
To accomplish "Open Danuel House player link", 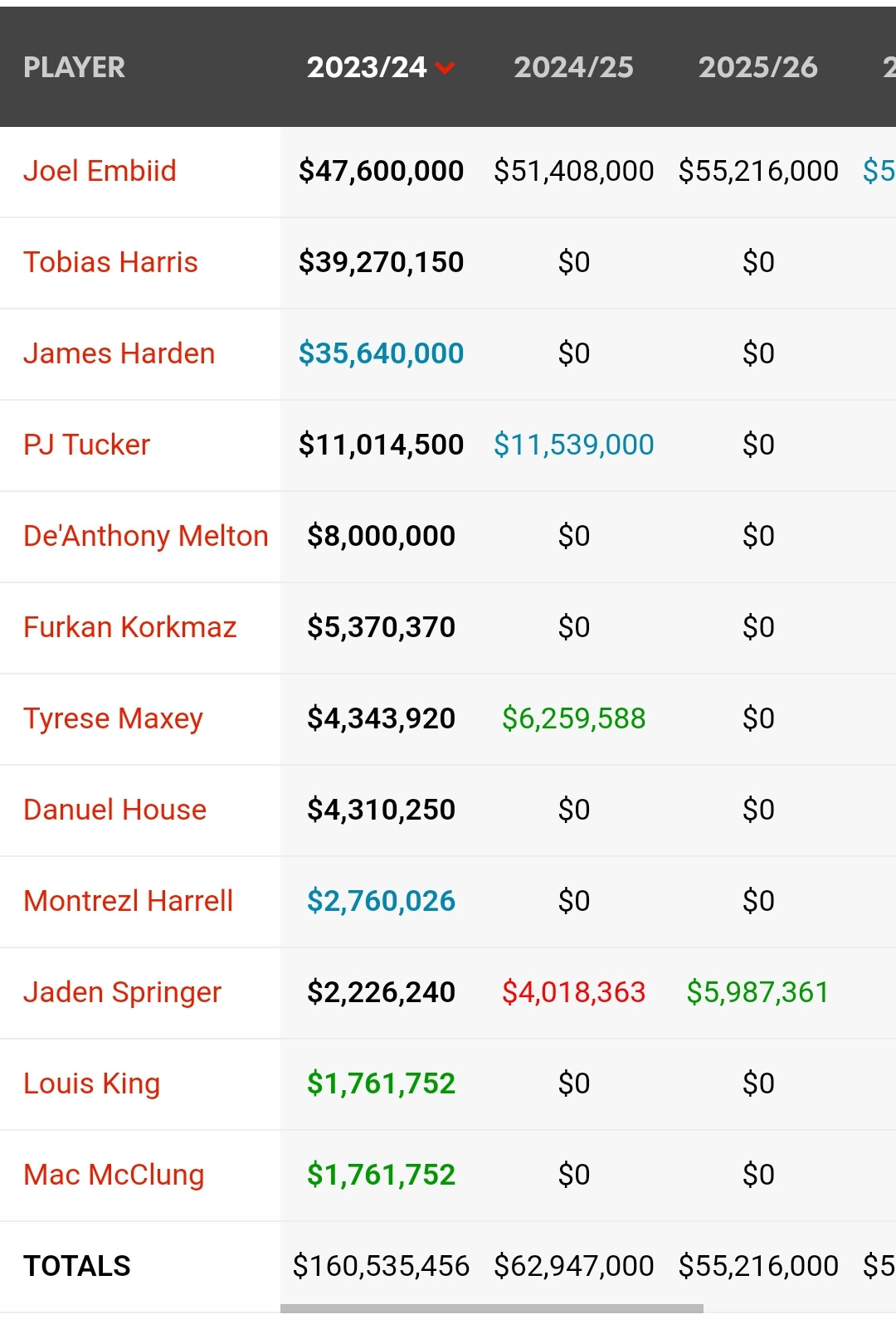I will 114,810.
